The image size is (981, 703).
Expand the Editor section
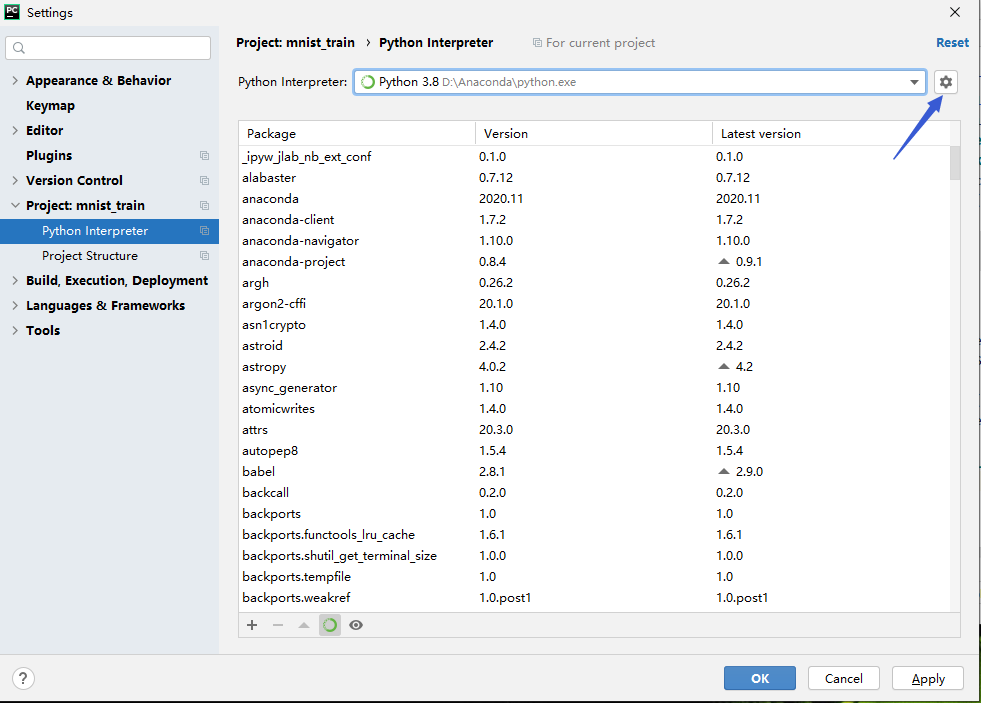[x=15, y=130]
